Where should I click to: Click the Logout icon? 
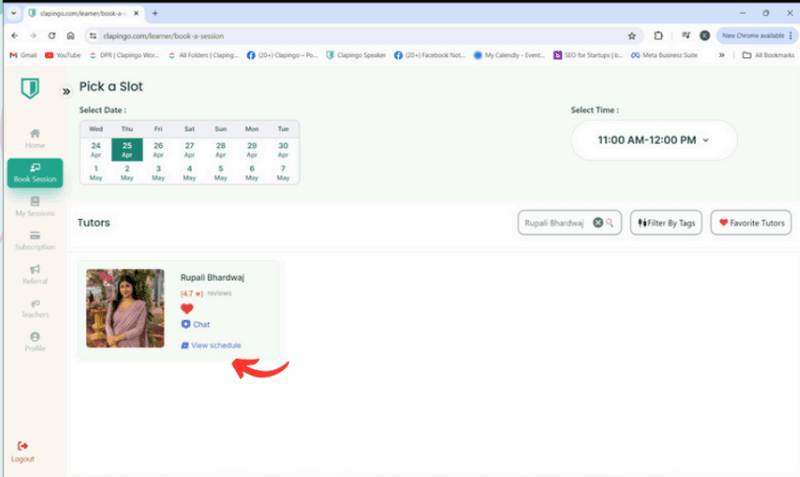[x=23, y=445]
